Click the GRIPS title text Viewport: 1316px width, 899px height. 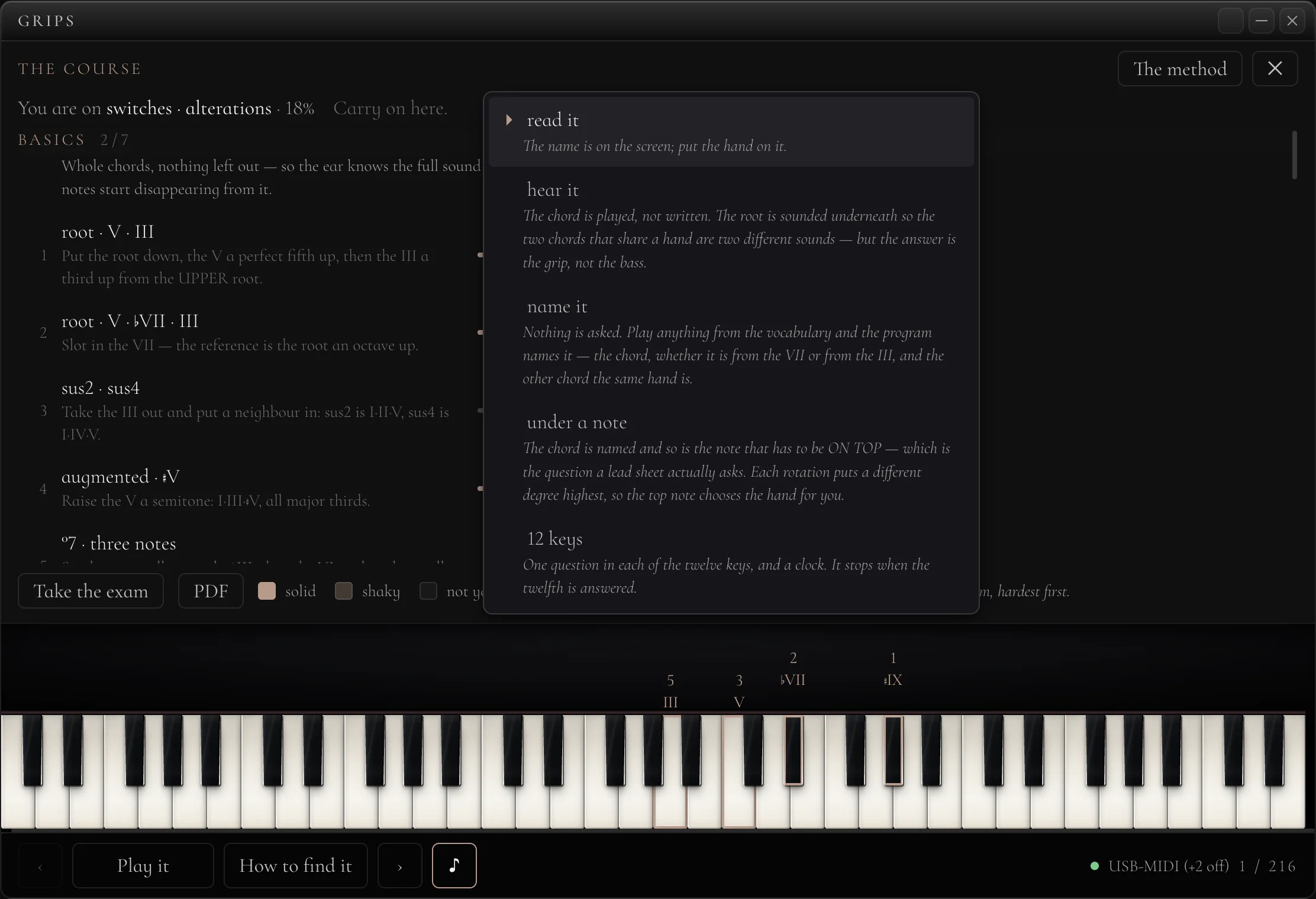(x=46, y=21)
